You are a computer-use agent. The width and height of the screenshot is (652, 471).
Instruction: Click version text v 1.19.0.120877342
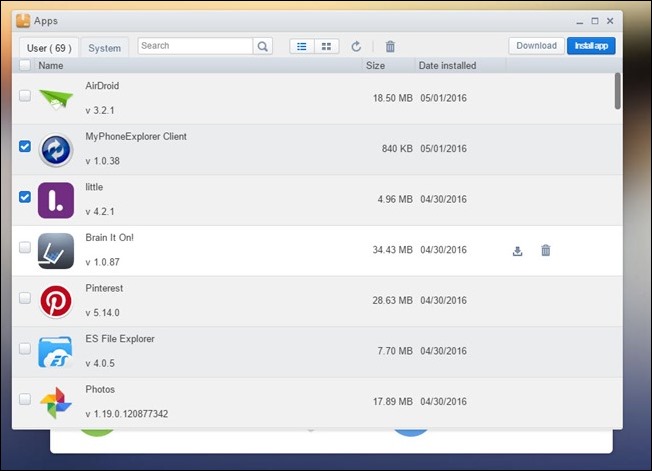point(127,414)
